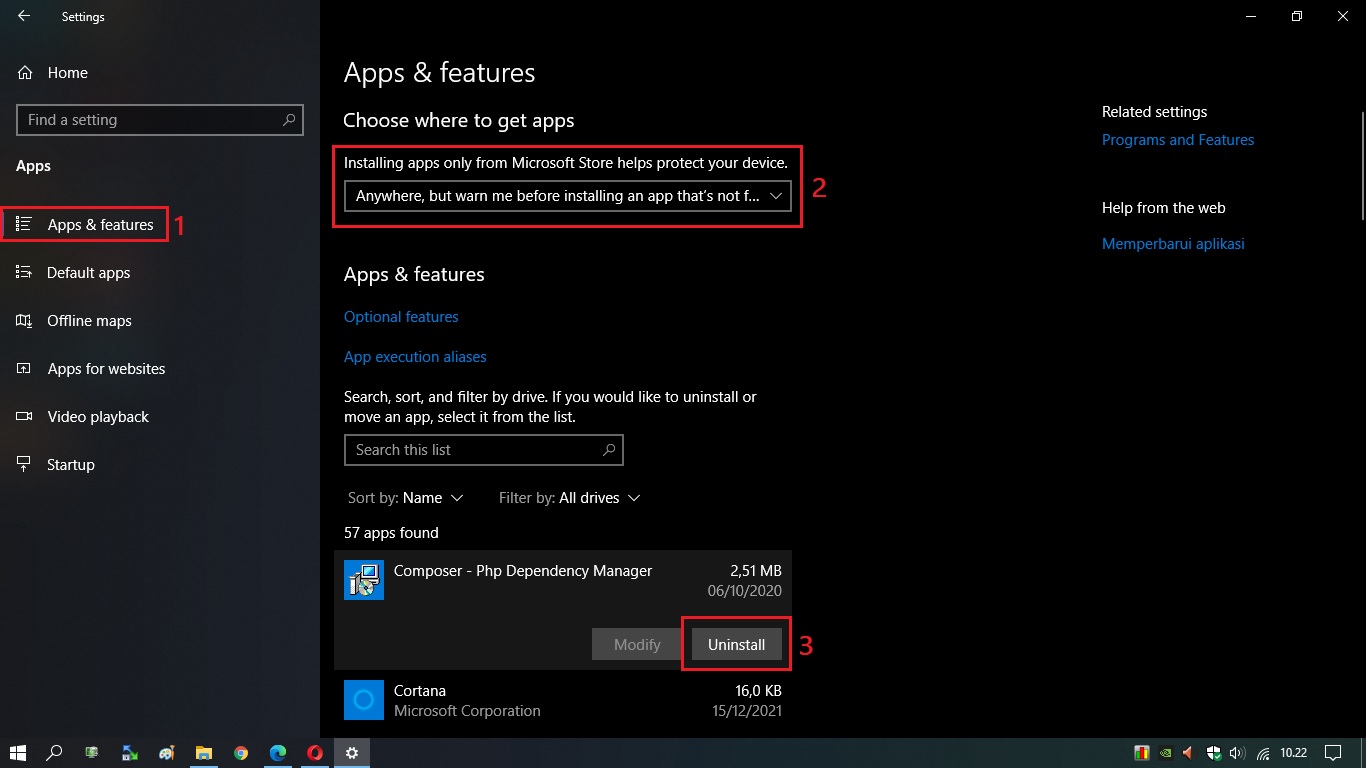This screenshot has height=768, width=1366.
Task: Select Composer - Php Dependency Manager entry name
Action: [523, 571]
